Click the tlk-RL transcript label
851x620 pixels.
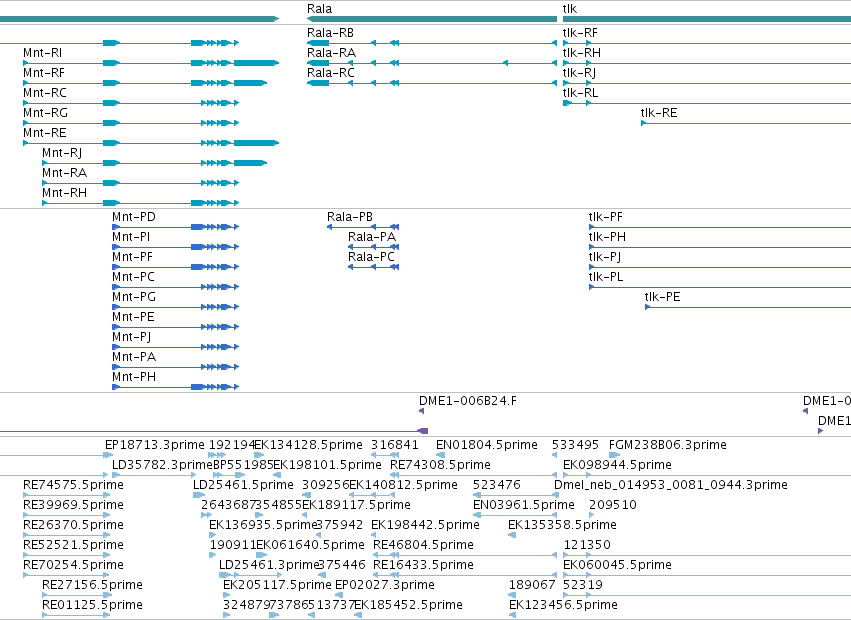[580, 93]
